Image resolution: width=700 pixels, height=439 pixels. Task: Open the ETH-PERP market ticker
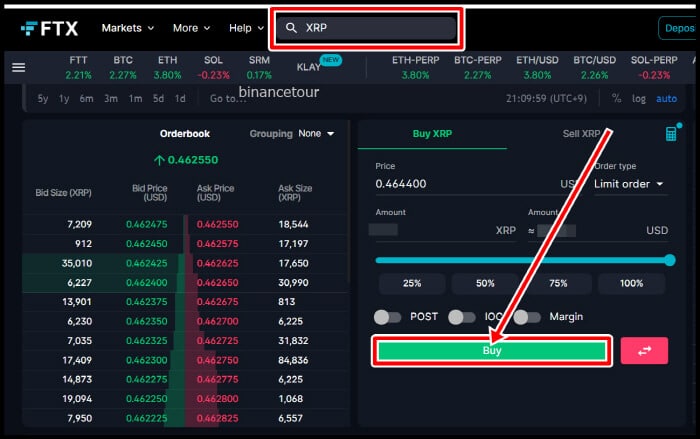[415, 67]
